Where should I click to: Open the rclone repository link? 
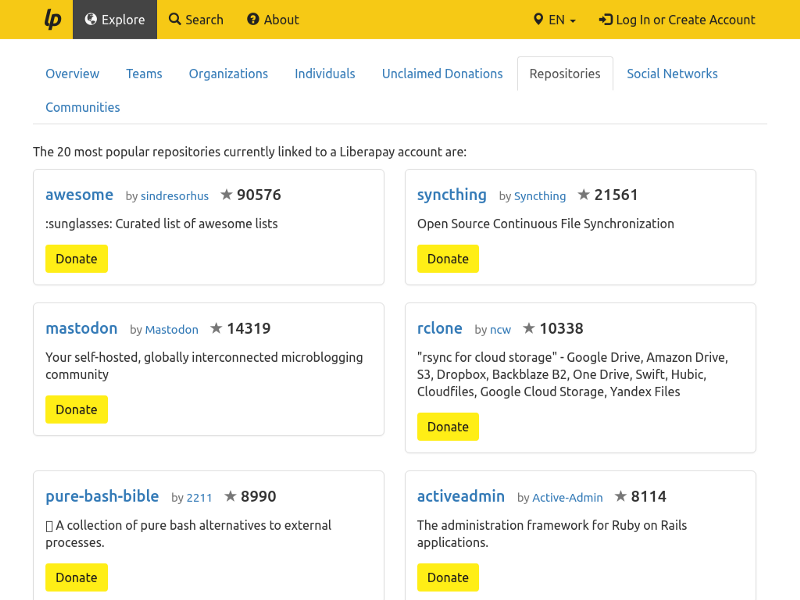click(x=440, y=328)
